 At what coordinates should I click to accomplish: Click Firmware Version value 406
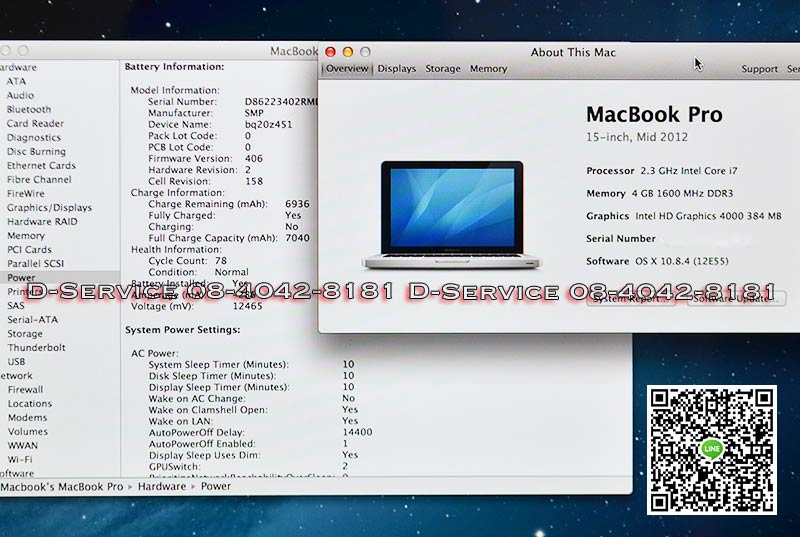coord(254,159)
